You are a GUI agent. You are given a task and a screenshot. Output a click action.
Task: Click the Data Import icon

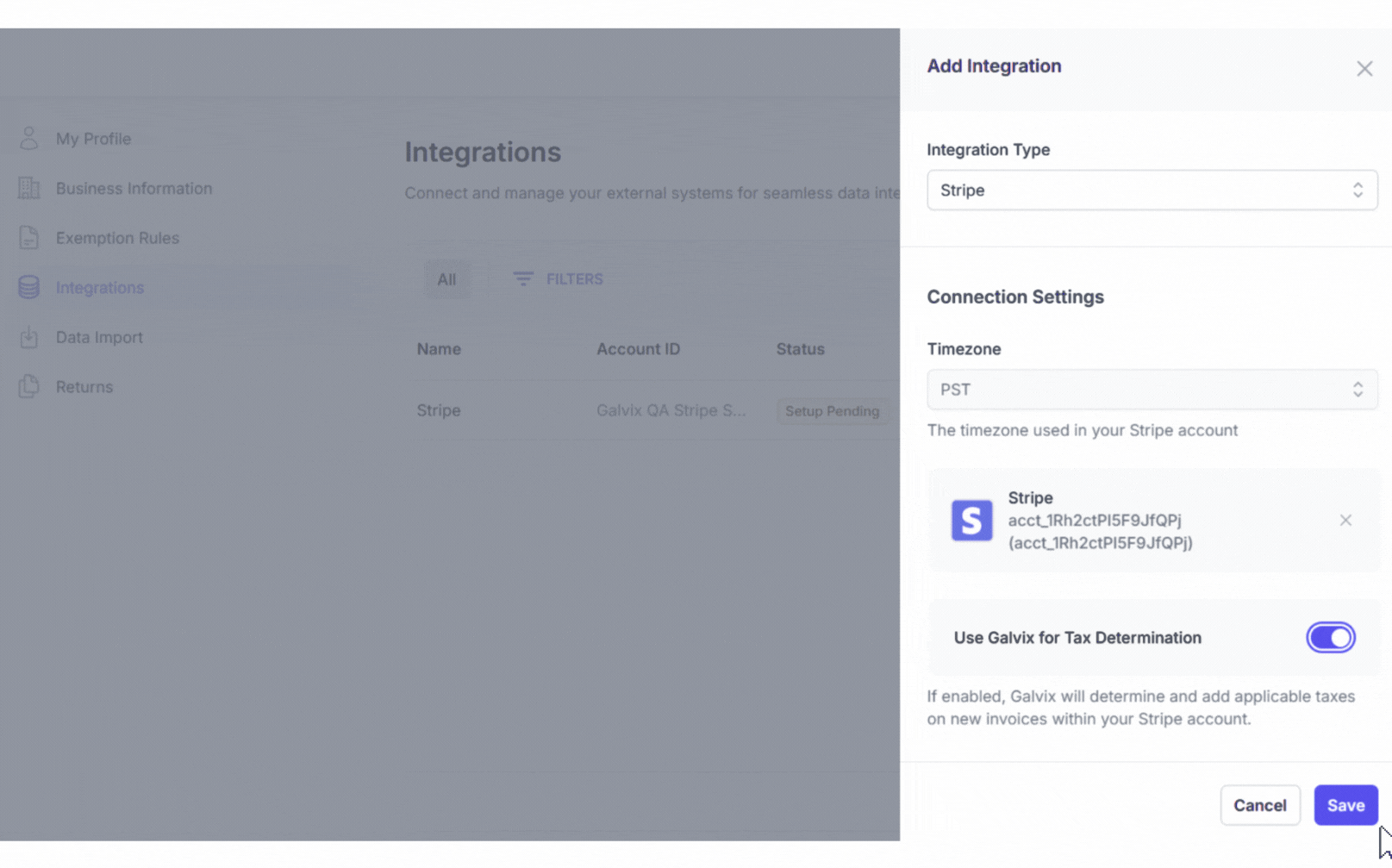tap(28, 337)
